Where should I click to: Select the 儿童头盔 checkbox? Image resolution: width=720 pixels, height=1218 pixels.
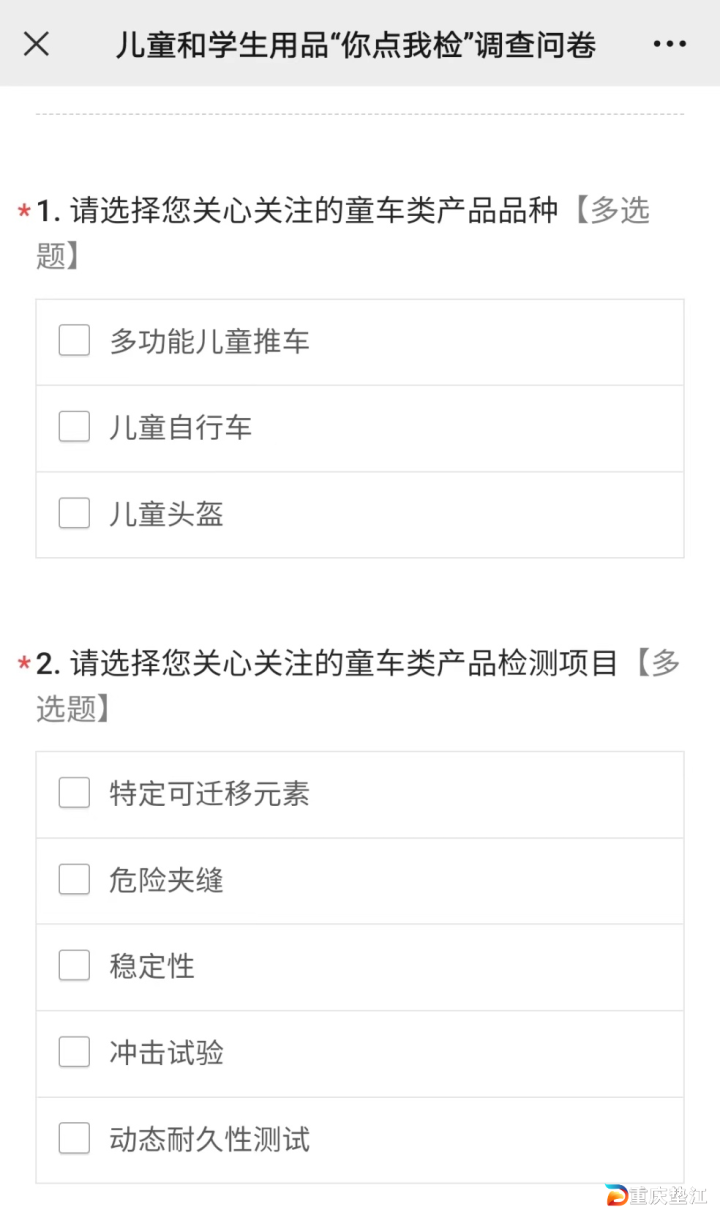click(74, 514)
